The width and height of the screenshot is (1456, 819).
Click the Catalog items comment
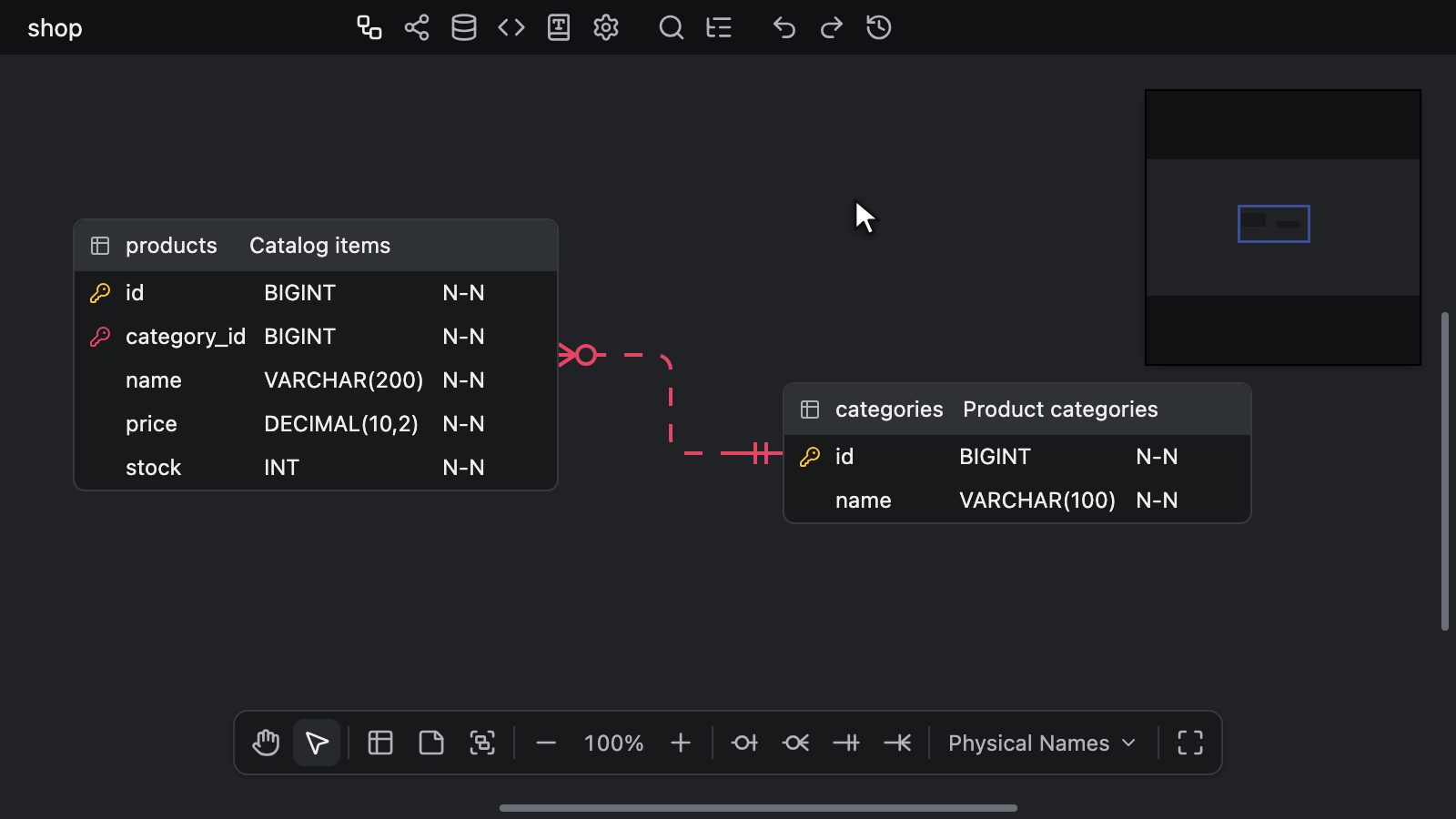(319, 246)
